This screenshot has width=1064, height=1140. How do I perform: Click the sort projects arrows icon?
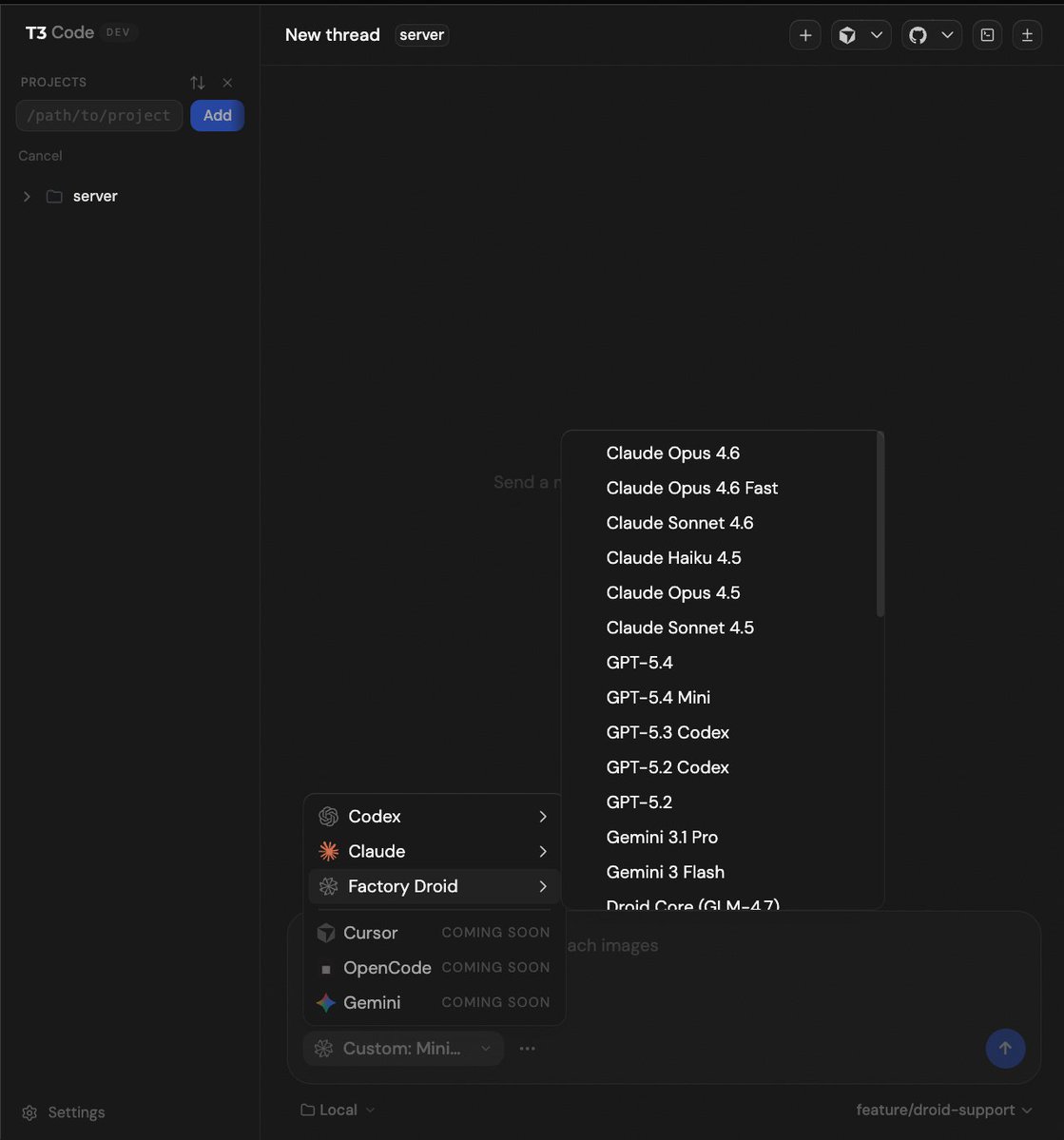point(197,82)
